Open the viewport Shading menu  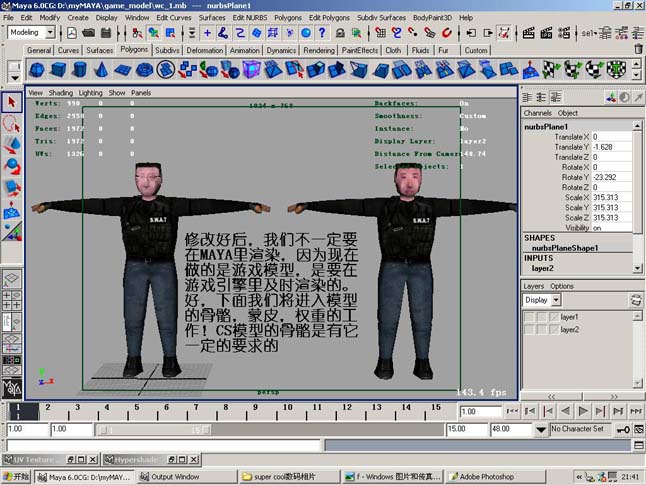click(61, 93)
